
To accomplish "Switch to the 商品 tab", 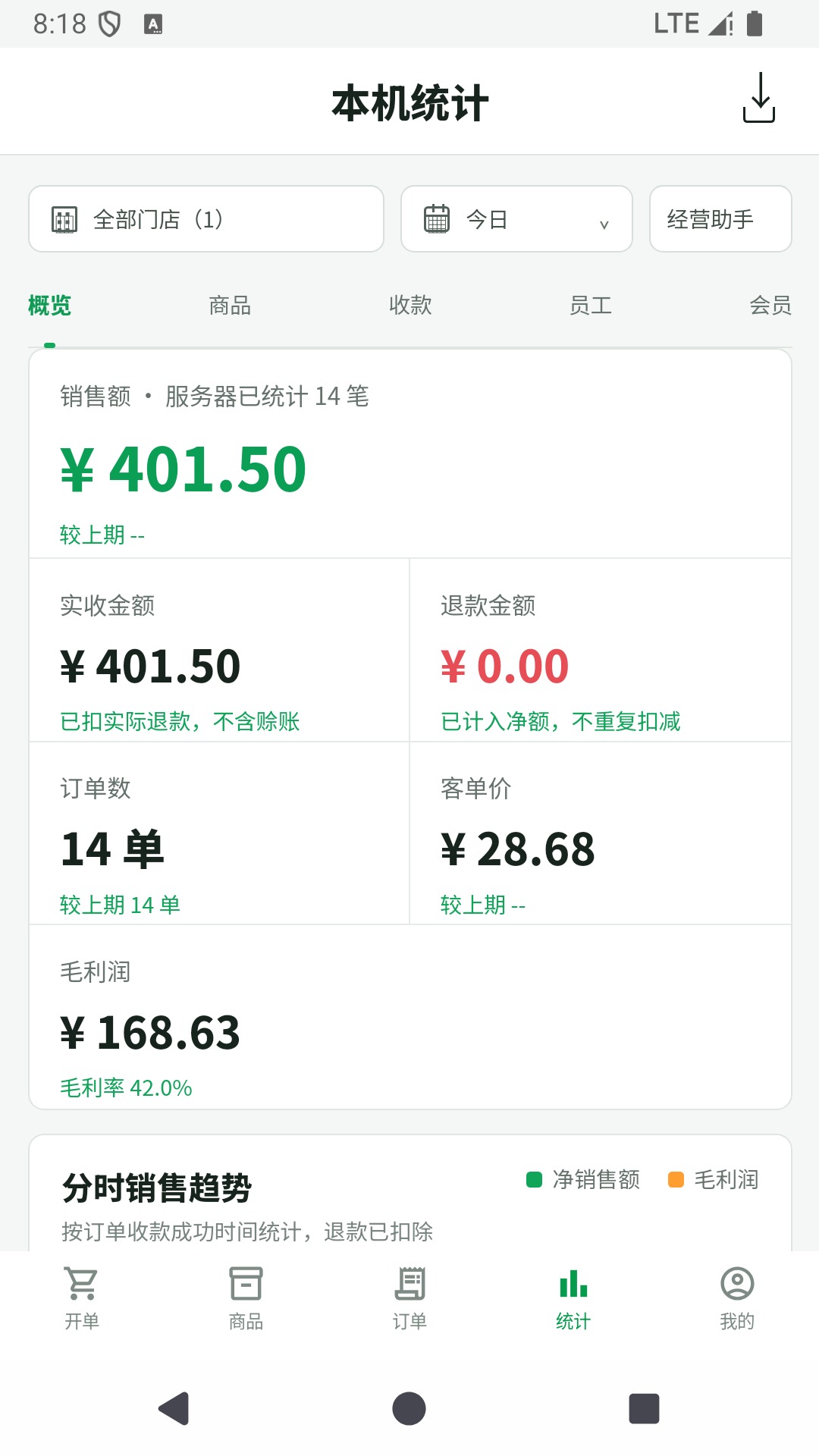I will 230,306.
